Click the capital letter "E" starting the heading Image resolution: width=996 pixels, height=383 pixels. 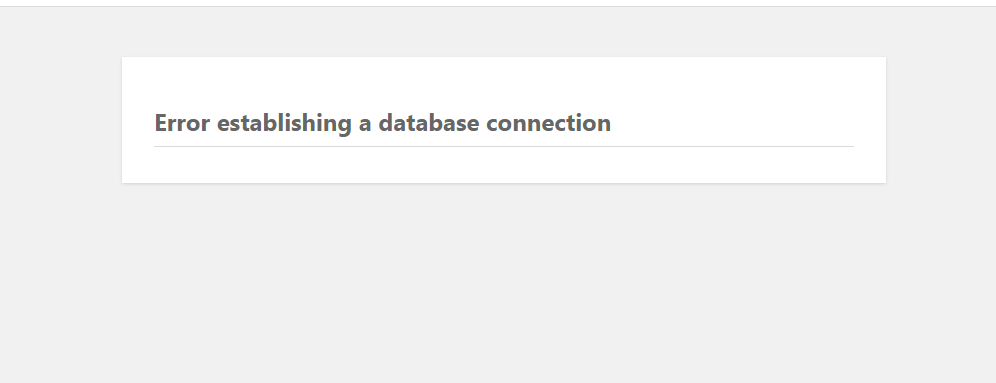[161, 123]
